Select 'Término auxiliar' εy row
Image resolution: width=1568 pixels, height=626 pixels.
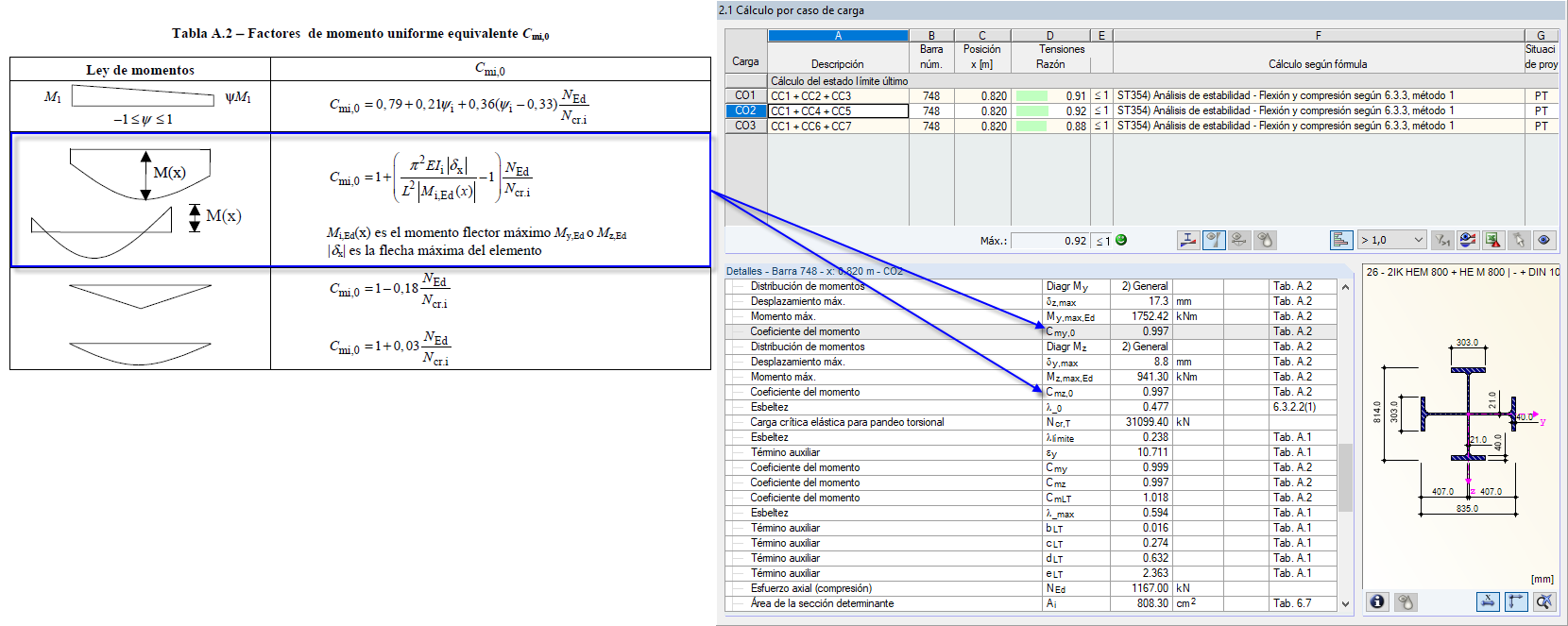[x=1031, y=452]
